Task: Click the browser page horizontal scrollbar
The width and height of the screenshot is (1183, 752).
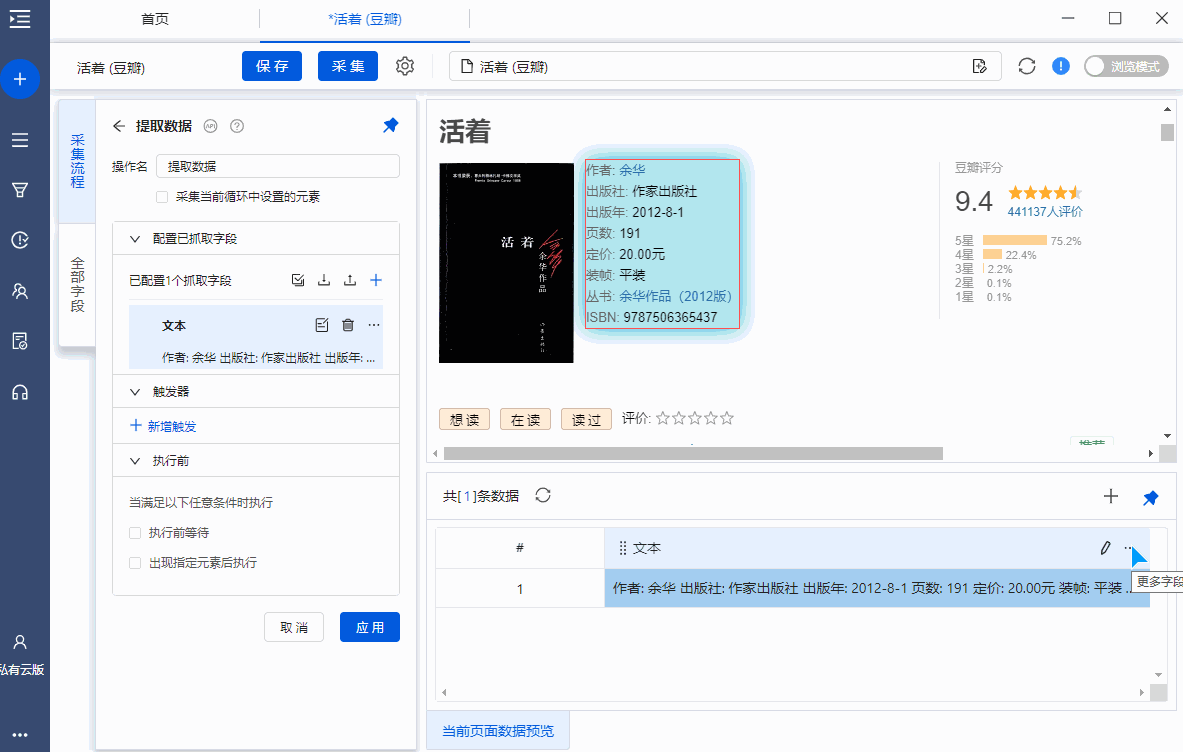Action: (693, 453)
